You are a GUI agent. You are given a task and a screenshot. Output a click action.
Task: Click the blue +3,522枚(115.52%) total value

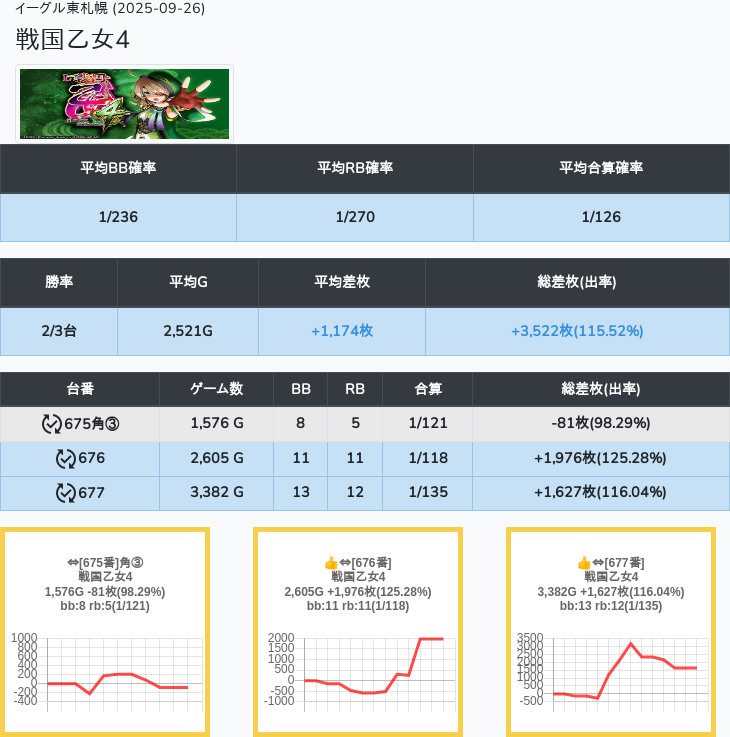coord(577,331)
